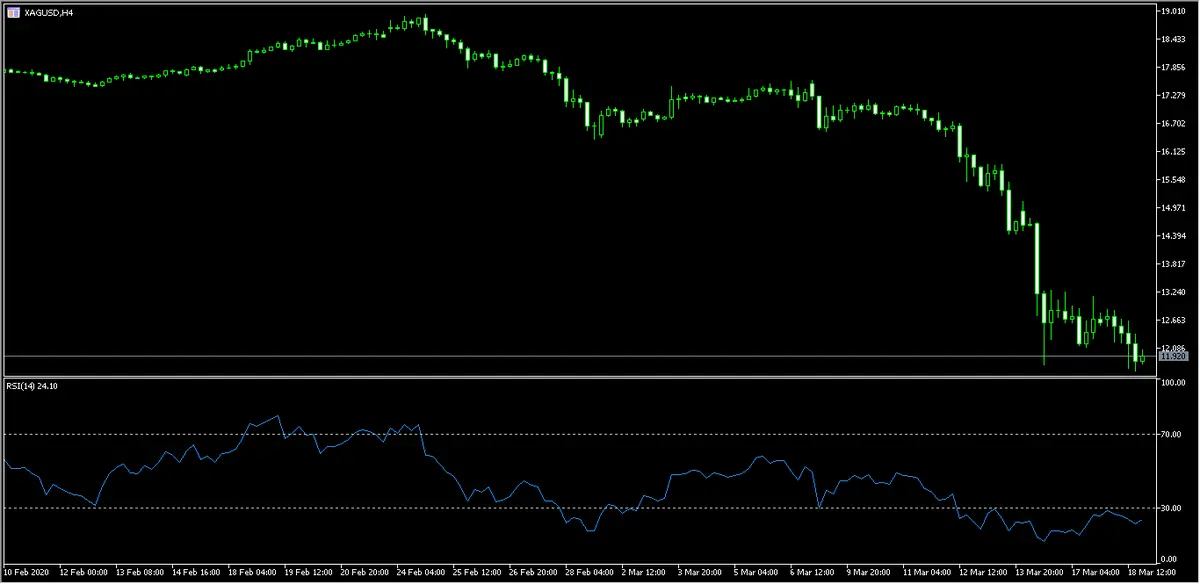Click the RSI 100.00 scale label
This screenshot has width=1200, height=584.
point(1172,383)
